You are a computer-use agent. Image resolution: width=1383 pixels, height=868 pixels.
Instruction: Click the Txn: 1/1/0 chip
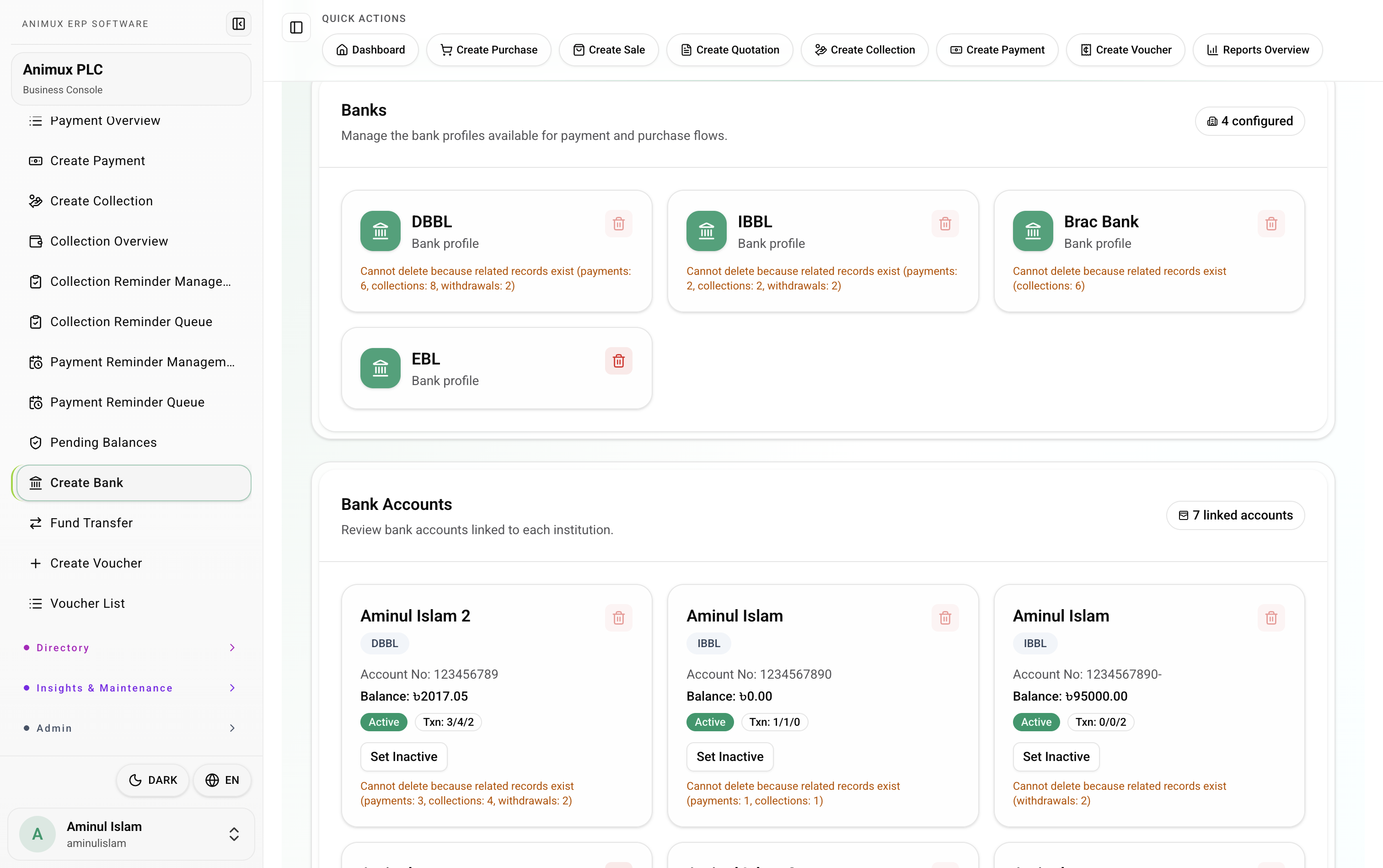774,722
